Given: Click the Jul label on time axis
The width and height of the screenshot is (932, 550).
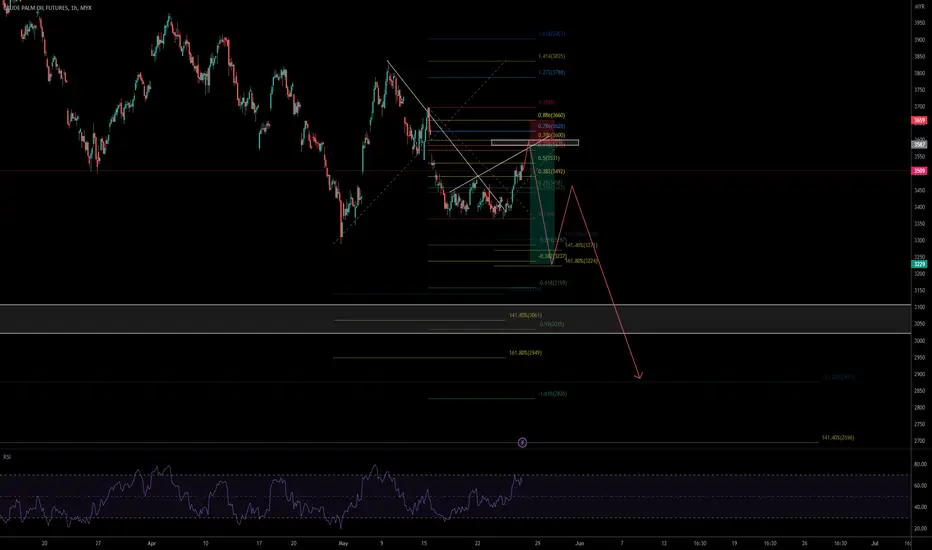Looking at the screenshot, I should pos(874,543).
